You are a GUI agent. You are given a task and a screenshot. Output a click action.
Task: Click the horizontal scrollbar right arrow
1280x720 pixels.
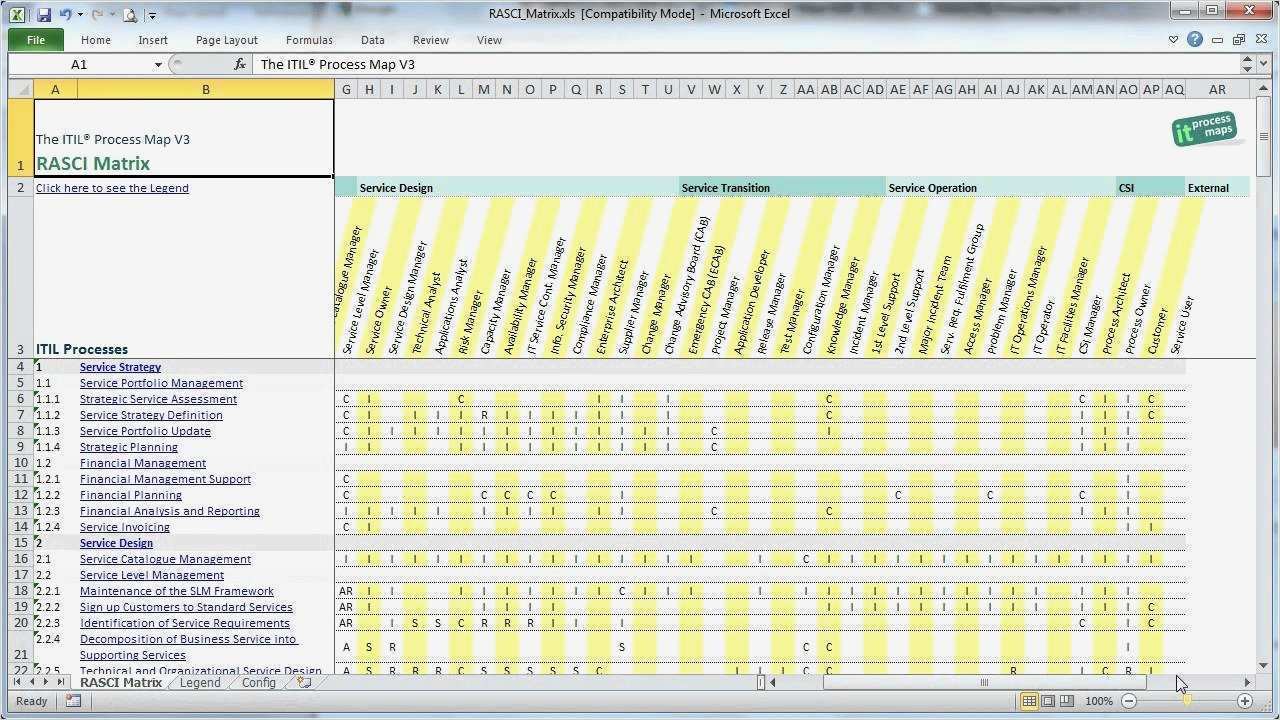(1246, 683)
